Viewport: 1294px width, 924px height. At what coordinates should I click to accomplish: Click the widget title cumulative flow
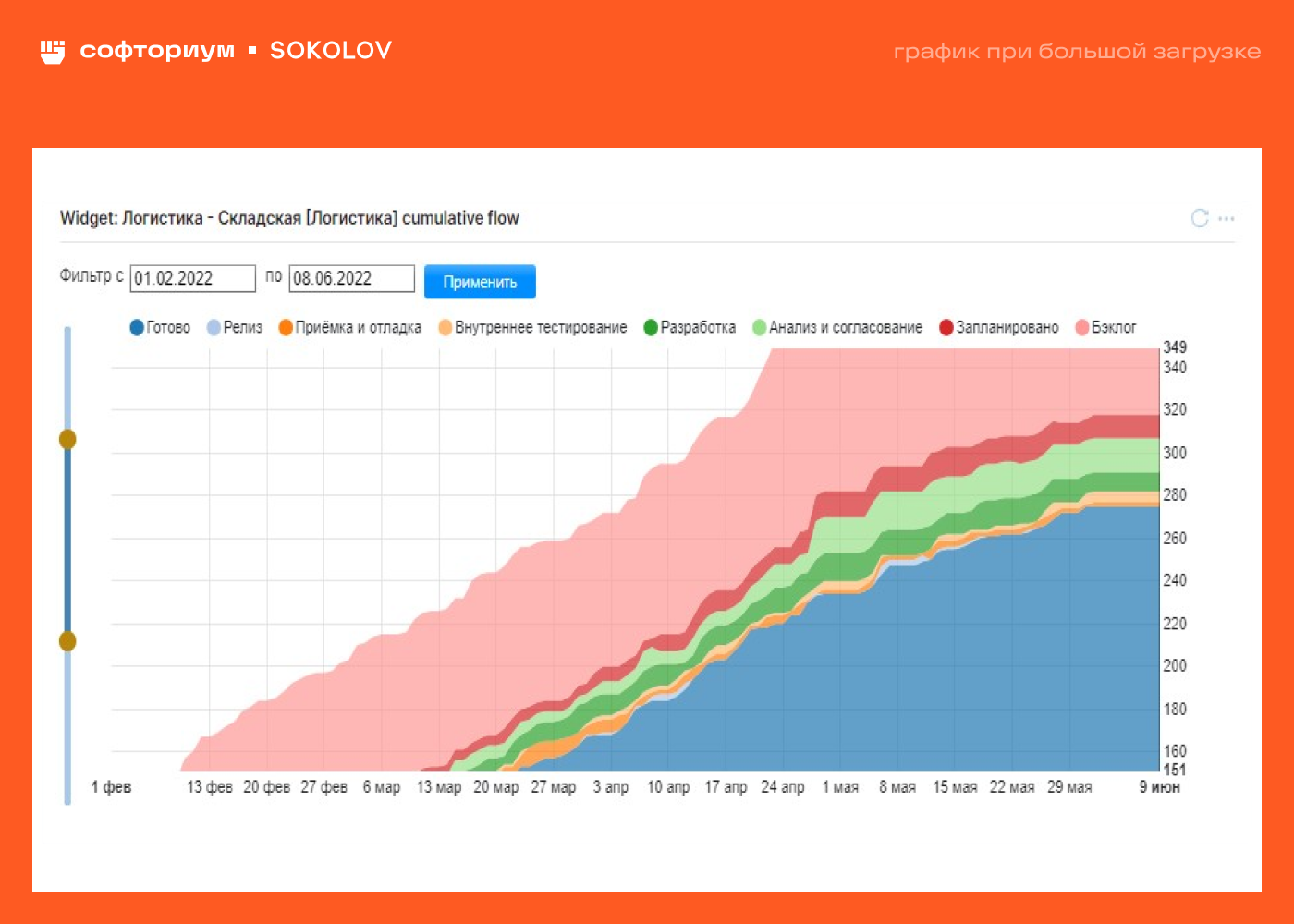tap(289, 218)
